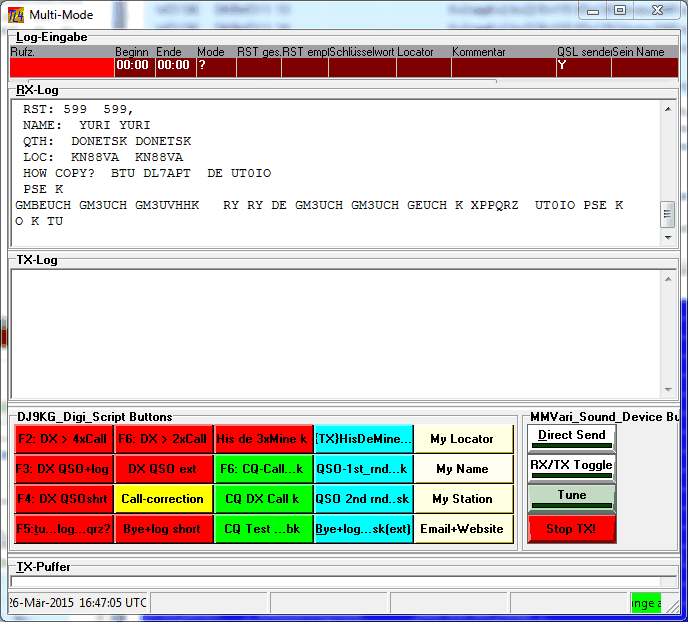Click the 'LOC: KN88VA KN88VA' line in RX-Log
Viewport: 688px width, 622px height.
click(103, 157)
